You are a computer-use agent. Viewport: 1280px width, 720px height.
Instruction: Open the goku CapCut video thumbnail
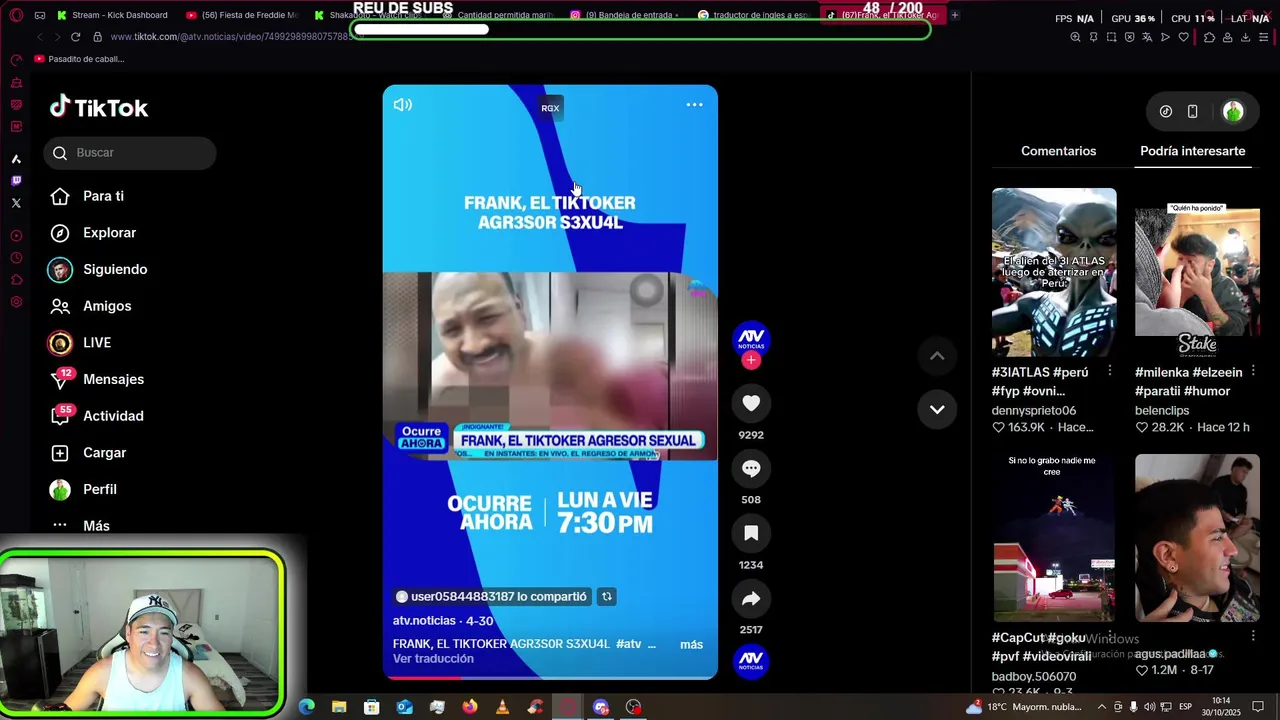click(1054, 538)
